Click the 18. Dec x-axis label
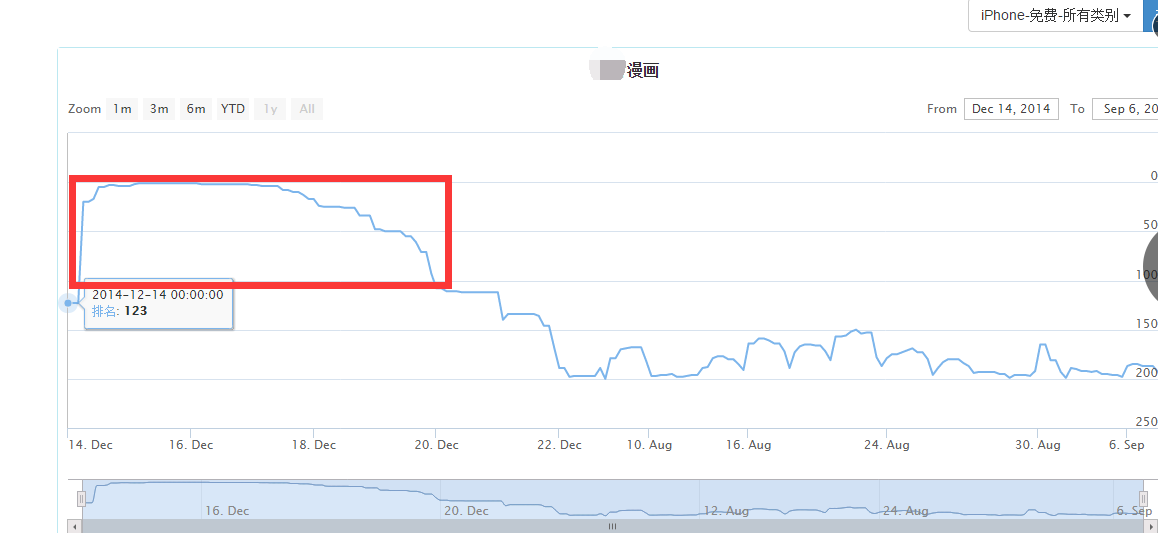1158x533 pixels. tap(313, 444)
